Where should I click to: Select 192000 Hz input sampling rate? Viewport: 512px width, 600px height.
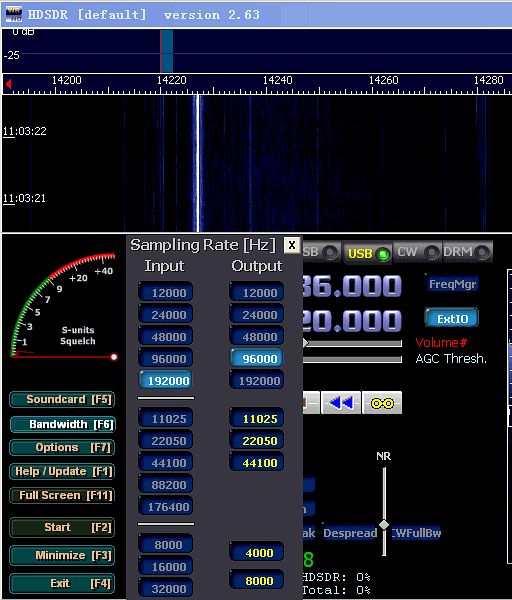tap(165, 381)
